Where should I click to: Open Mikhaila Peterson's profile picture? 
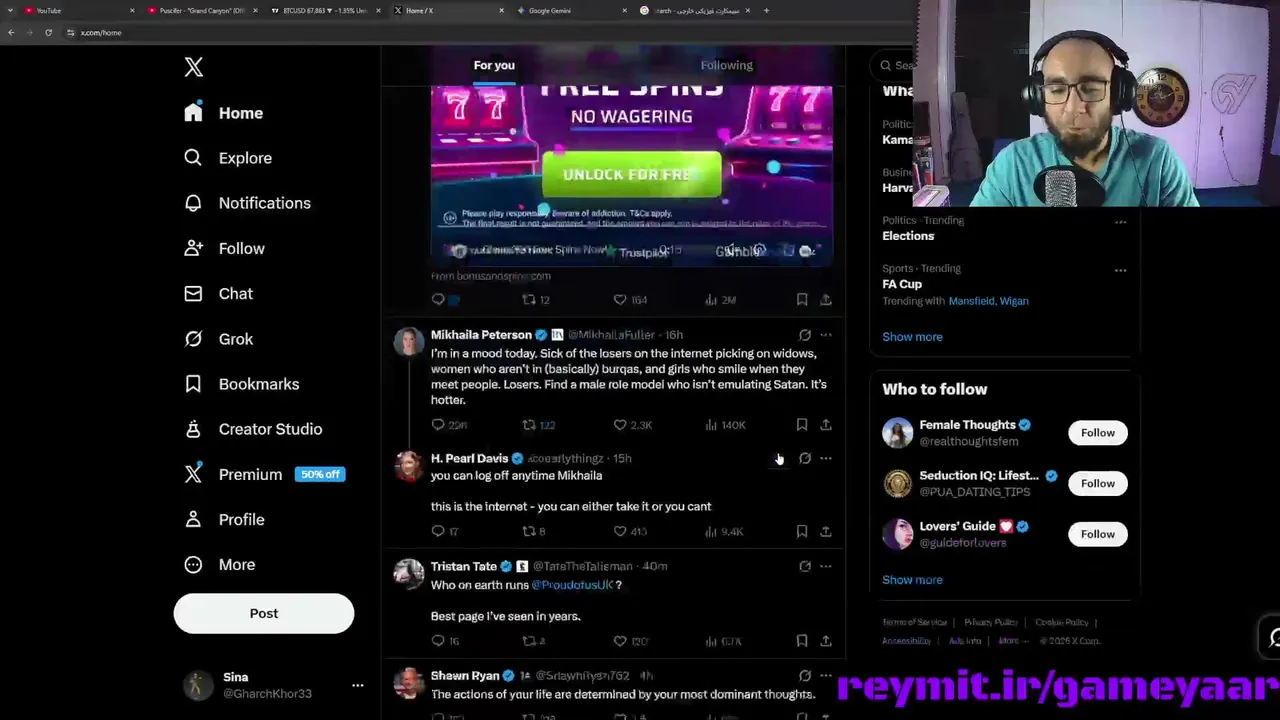point(408,342)
